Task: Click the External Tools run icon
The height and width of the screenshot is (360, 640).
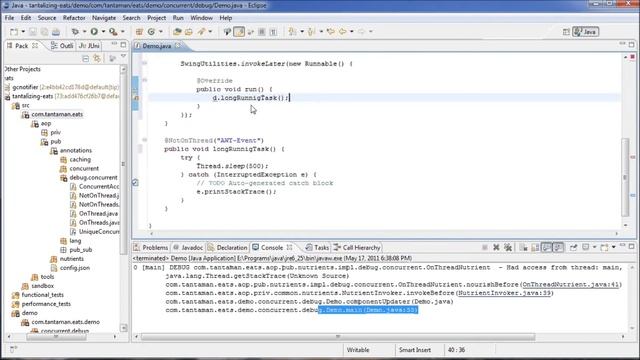Action: 113,31
